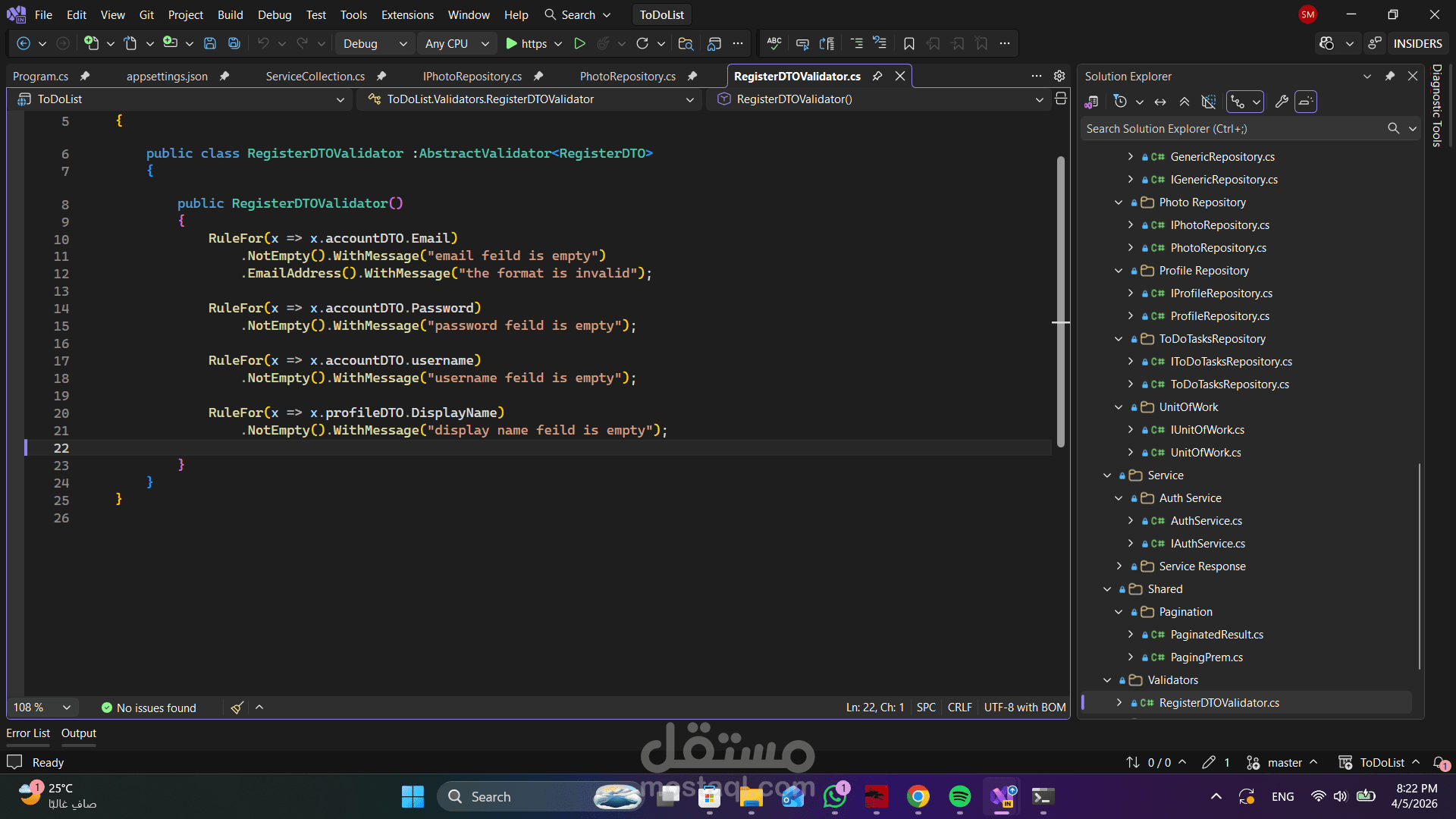Click the Find in Files toolbar icon

[x=686, y=44]
